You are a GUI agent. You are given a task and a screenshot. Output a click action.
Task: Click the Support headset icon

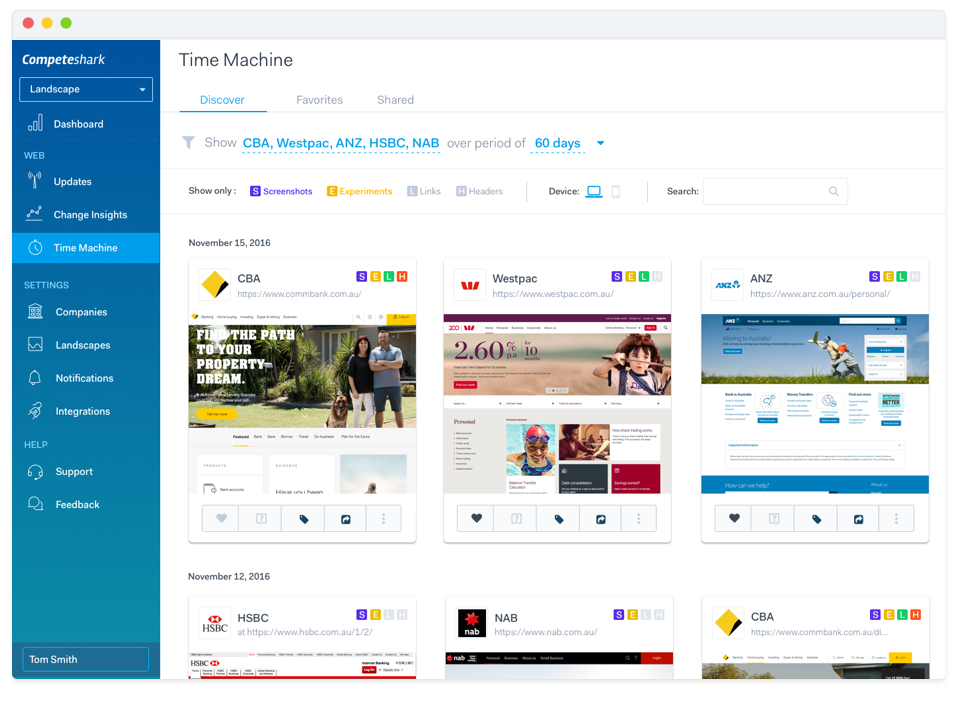point(35,472)
